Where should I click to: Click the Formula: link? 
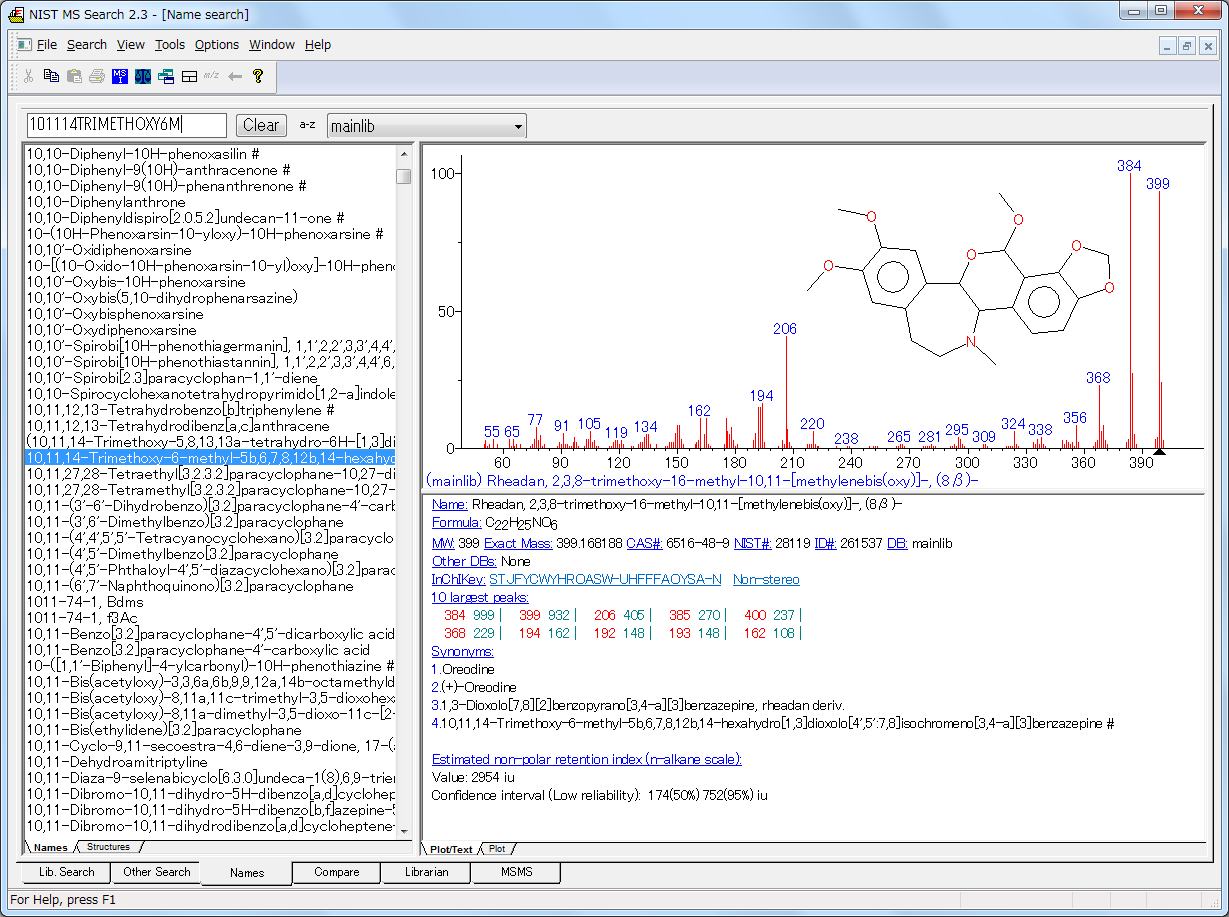point(457,523)
